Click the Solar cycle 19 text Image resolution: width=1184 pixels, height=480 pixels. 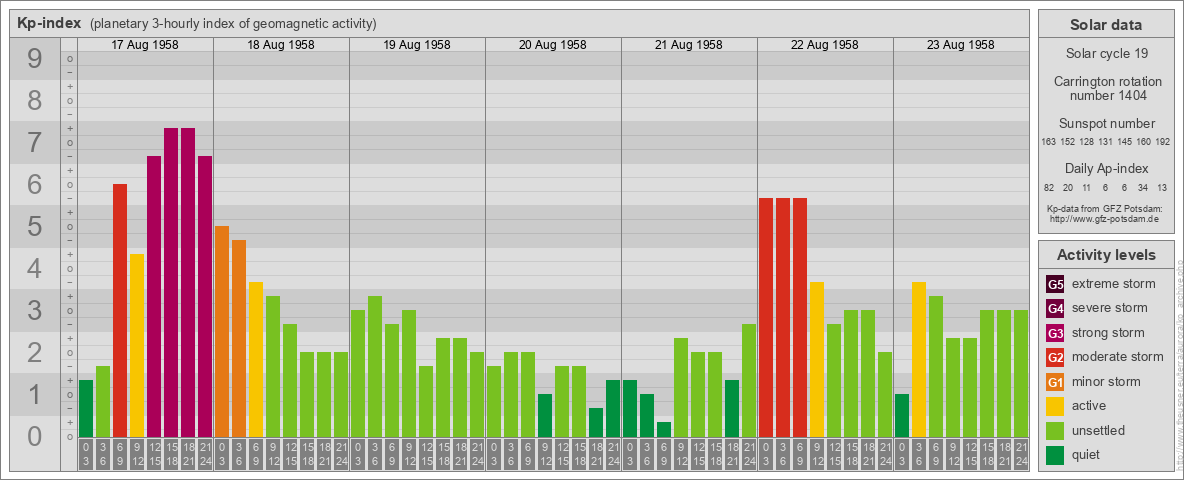pyautogui.click(x=1105, y=54)
